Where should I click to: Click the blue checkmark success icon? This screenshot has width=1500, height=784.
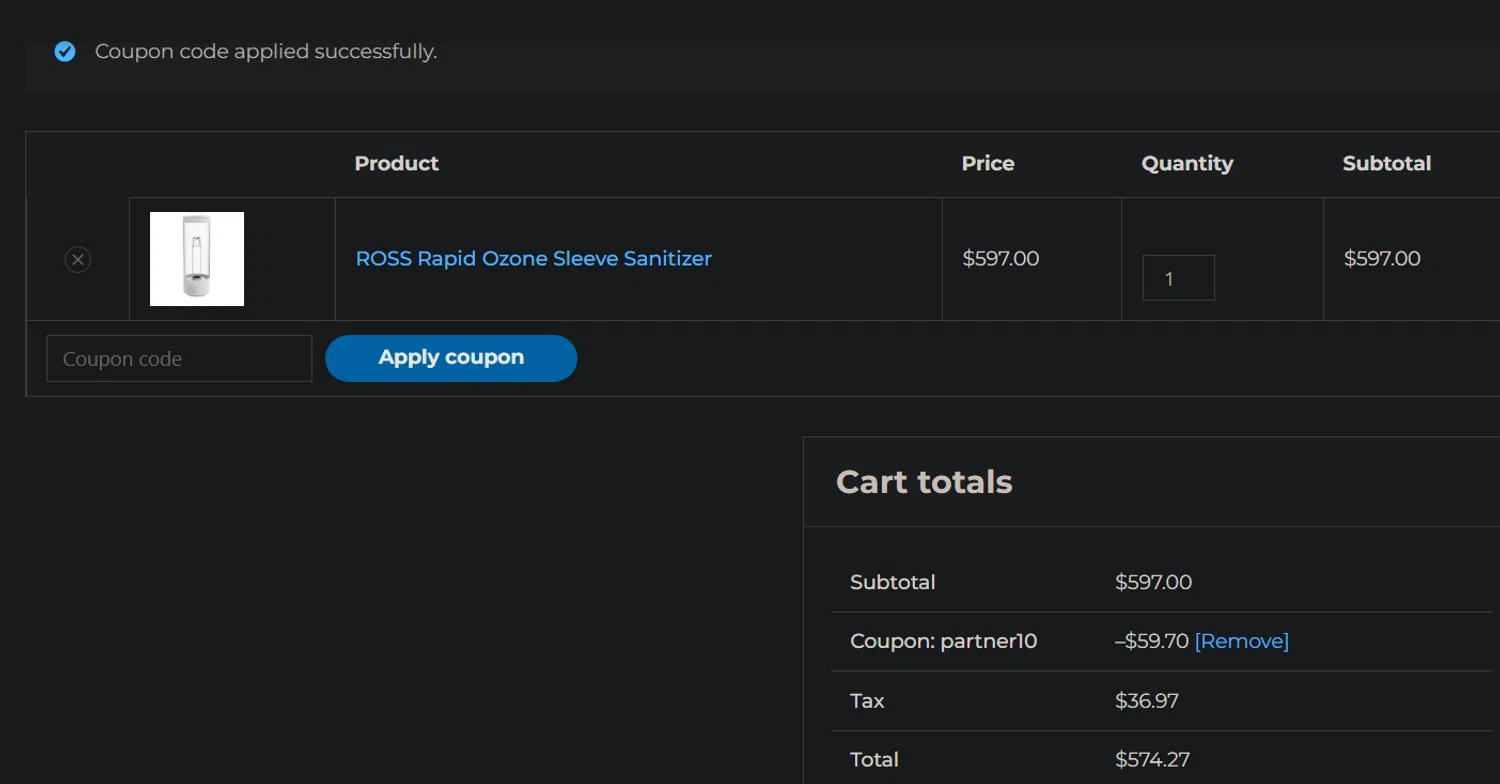click(65, 51)
